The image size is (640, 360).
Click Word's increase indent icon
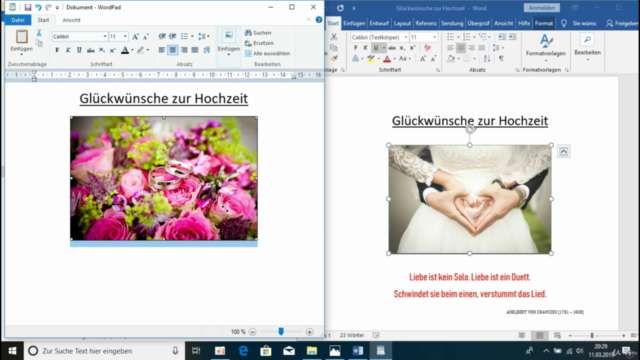tap(512, 37)
